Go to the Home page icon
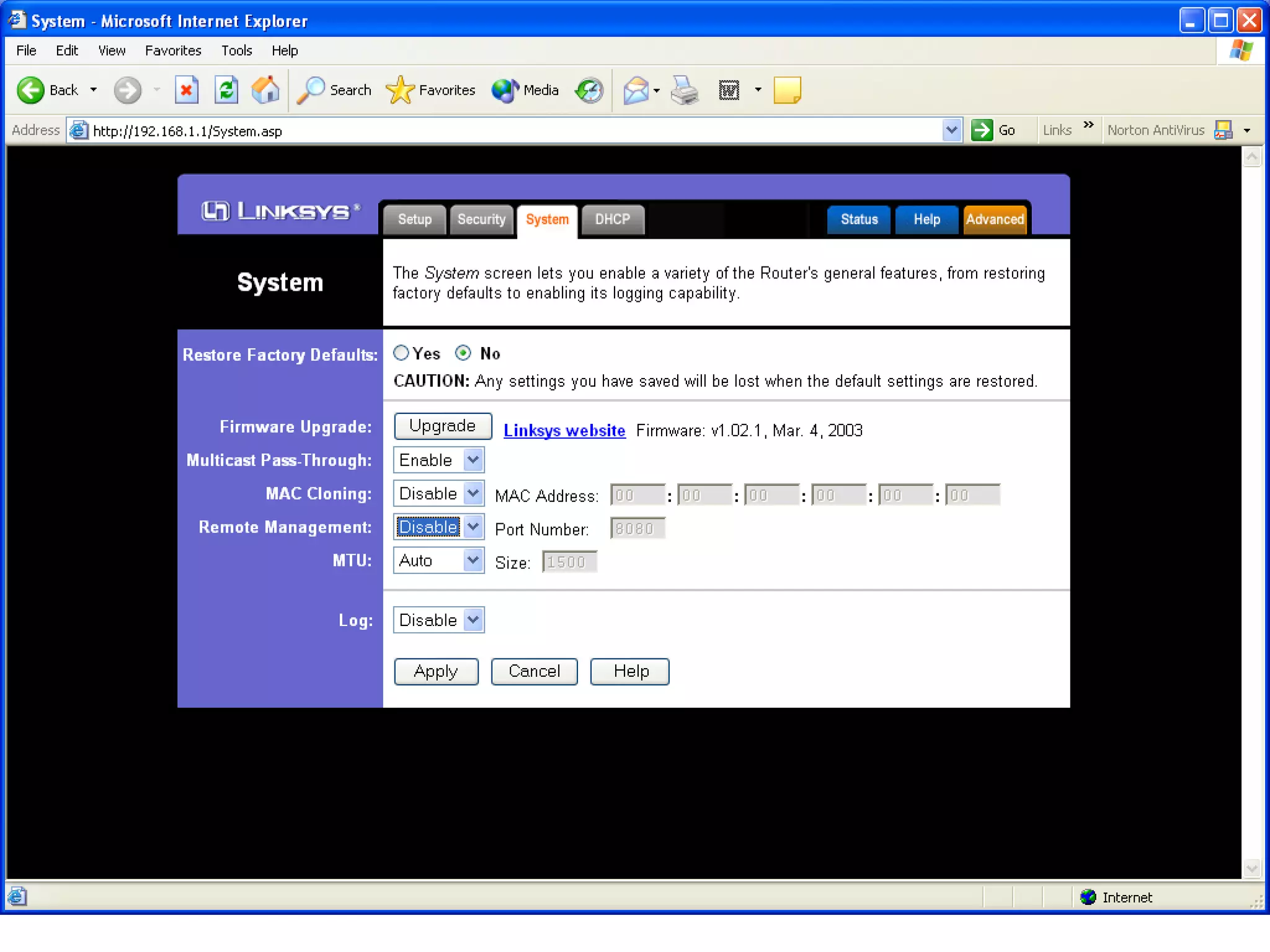The height and width of the screenshot is (952, 1270). coord(265,90)
